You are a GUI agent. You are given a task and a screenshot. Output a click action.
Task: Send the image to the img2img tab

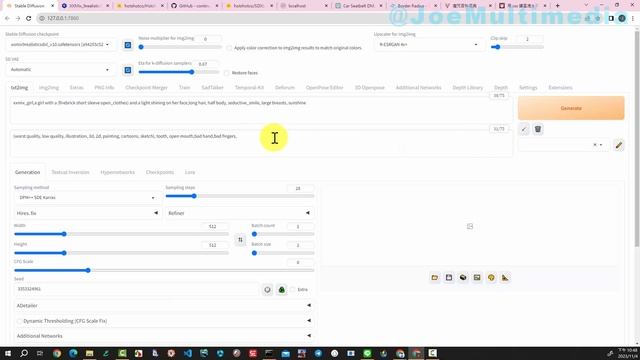[477, 278]
